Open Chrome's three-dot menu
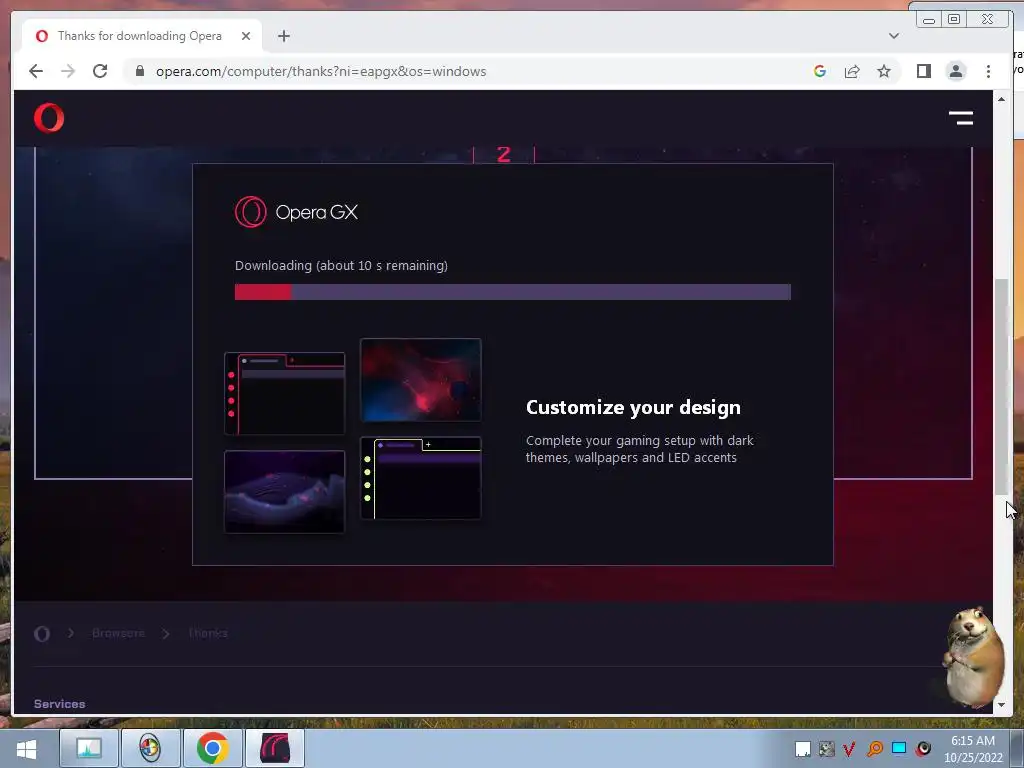 pos(988,71)
